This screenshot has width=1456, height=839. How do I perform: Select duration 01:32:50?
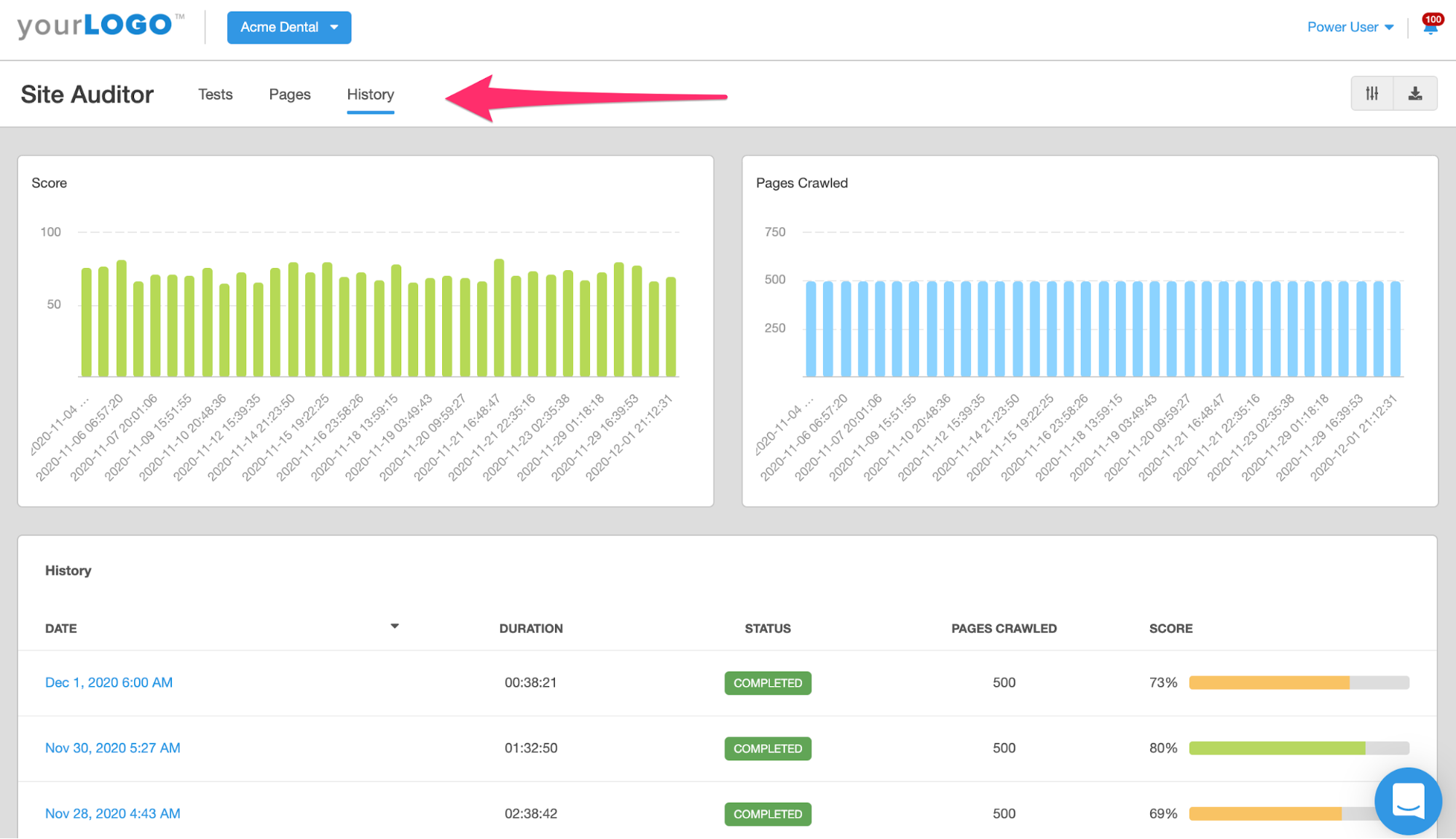531,748
